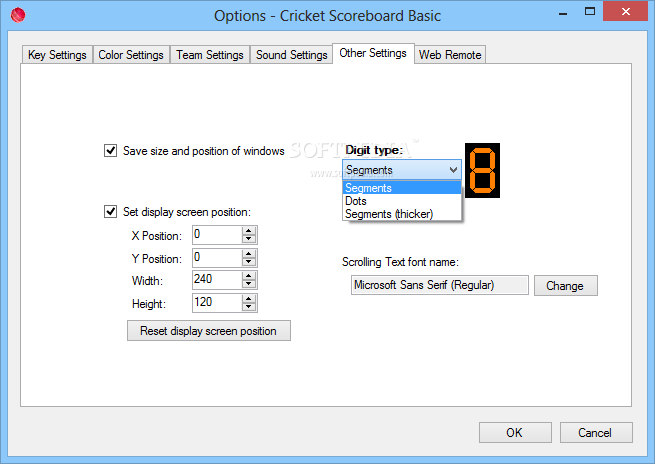Focus the Width value field
The width and height of the screenshot is (655, 464).
[217, 280]
